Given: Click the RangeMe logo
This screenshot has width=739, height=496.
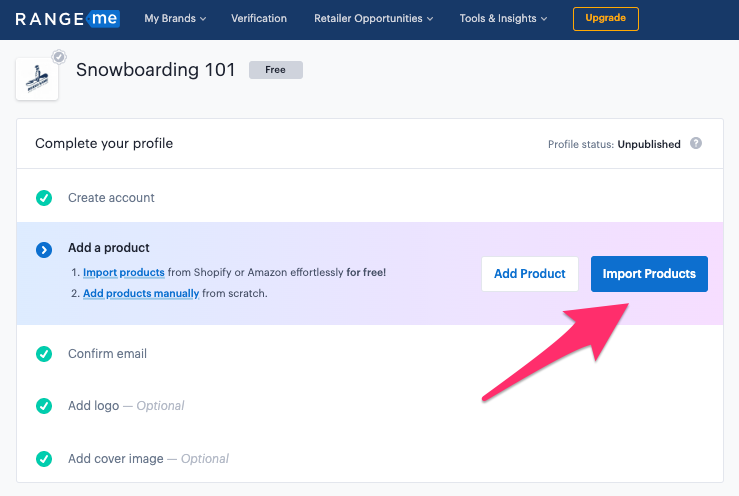Looking at the screenshot, I should click(x=67, y=19).
